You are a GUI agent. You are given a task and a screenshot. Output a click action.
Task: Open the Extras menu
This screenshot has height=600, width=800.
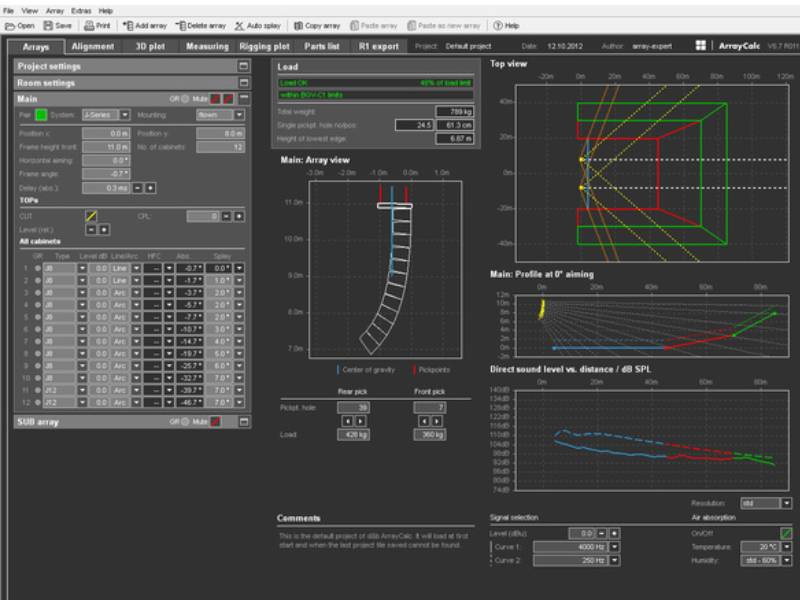pyautogui.click(x=81, y=10)
